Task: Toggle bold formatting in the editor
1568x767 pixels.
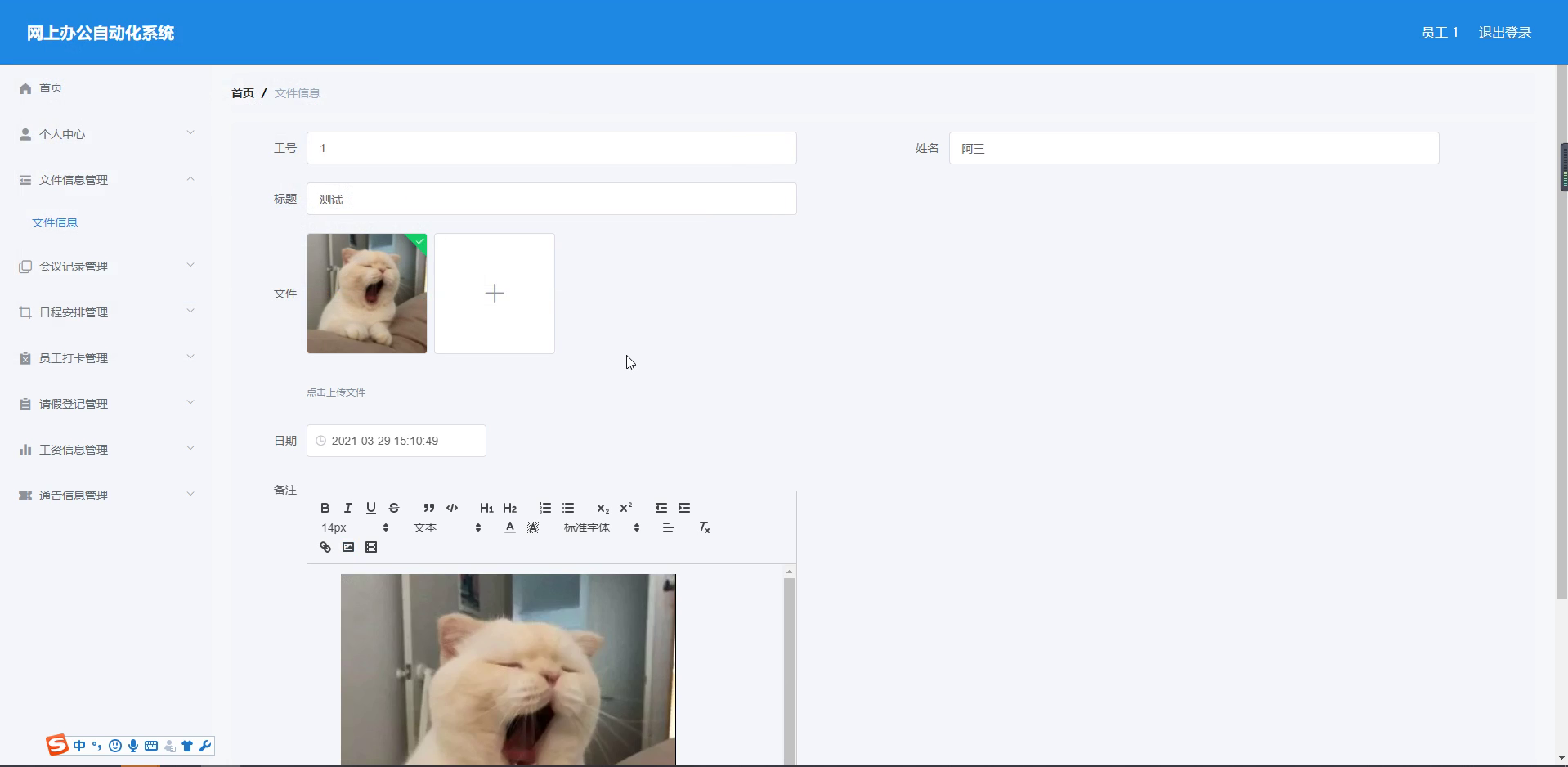Action: tap(325, 508)
